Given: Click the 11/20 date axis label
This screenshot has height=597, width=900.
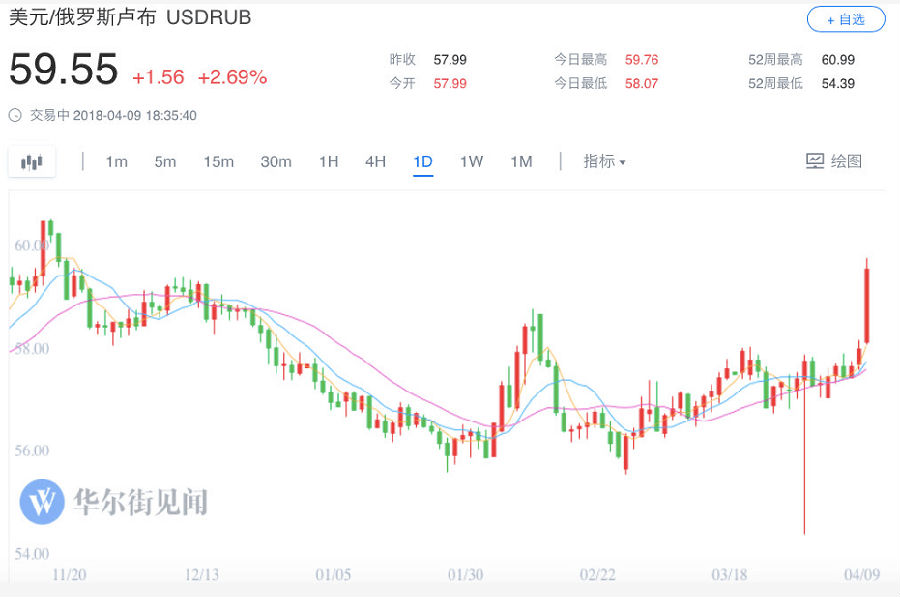Looking at the screenshot, I should (x=69, y=575).
